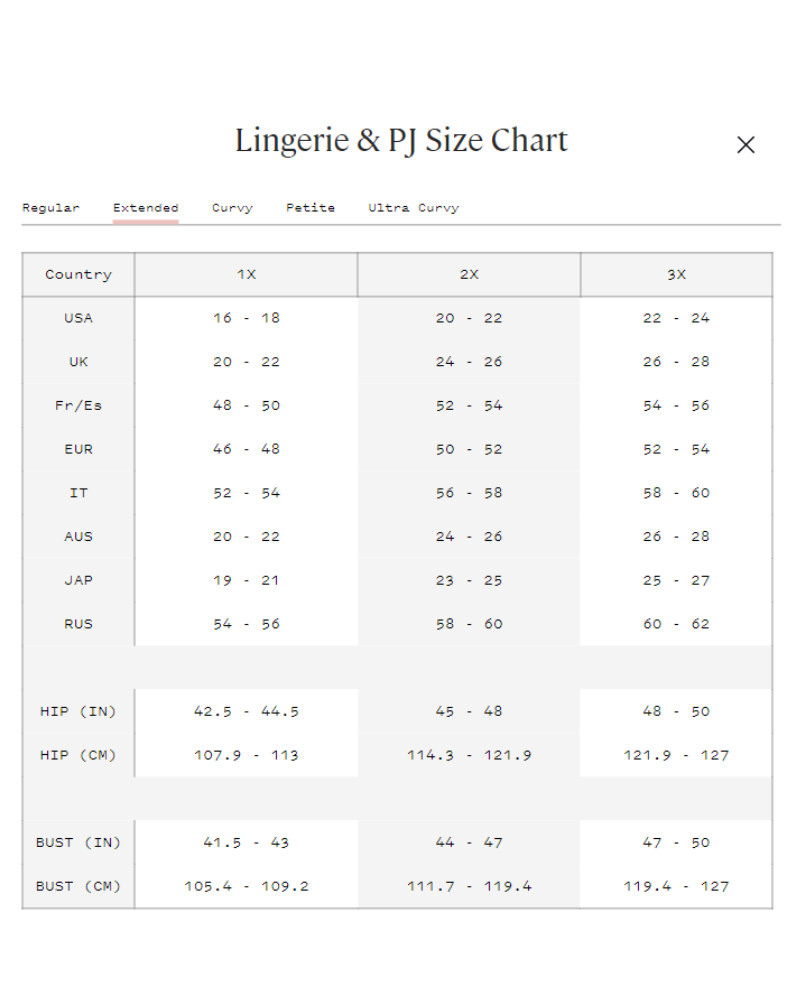Open the Curvy size tab
Viewport: 800px width, 1000px height.
[232, 208]
